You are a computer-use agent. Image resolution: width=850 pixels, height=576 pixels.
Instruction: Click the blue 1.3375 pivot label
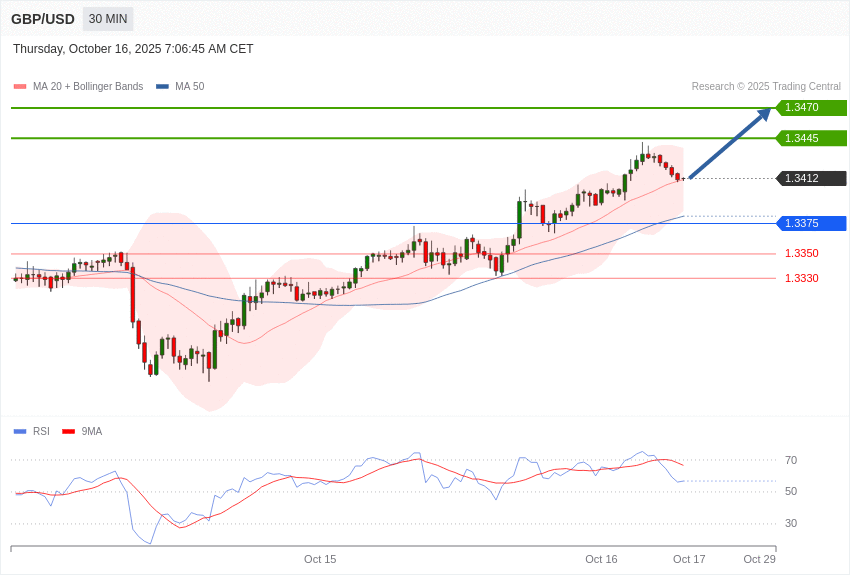point(811,223)
